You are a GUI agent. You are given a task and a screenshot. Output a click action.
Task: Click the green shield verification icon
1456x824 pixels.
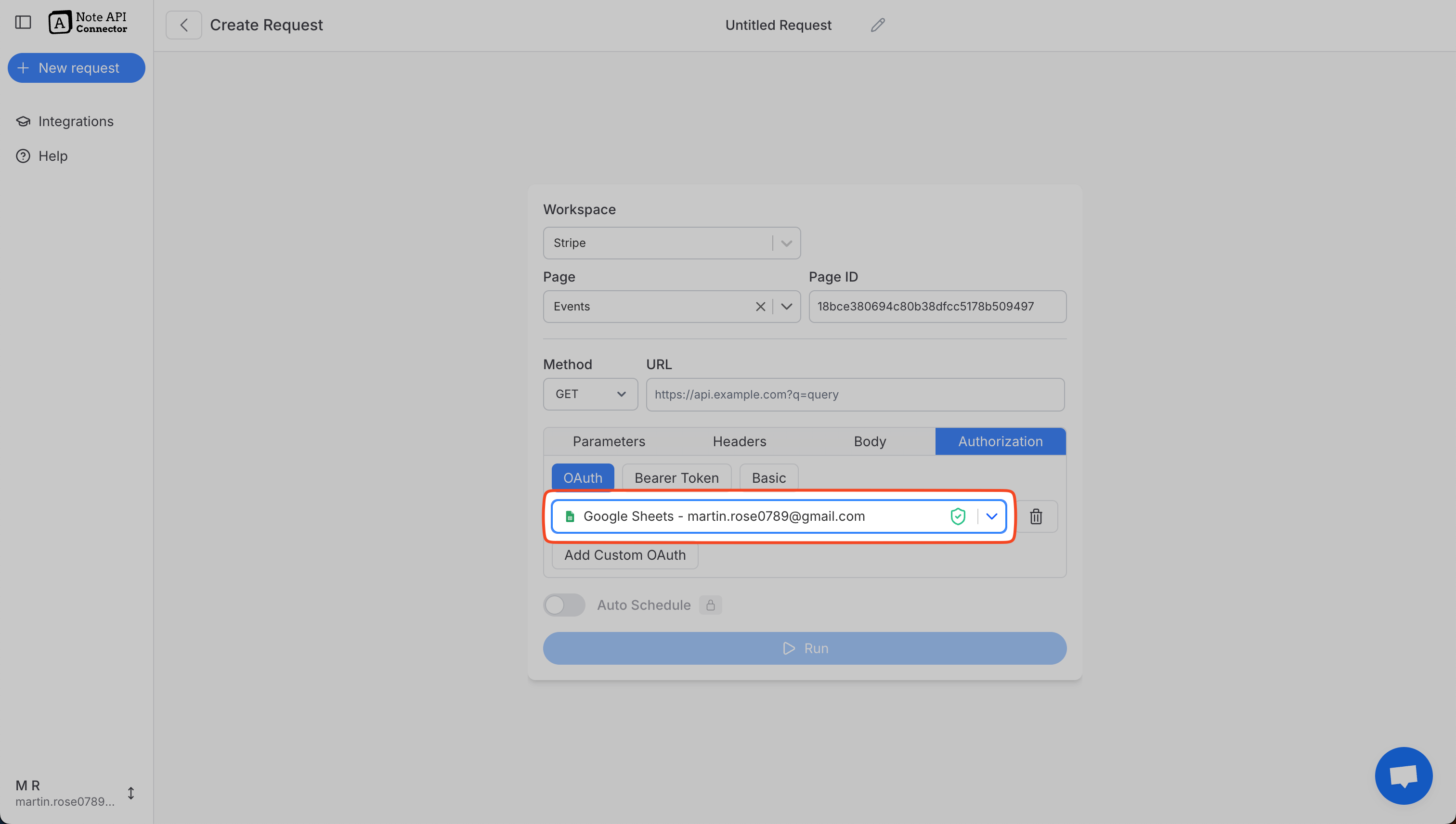tap(959, 515)
